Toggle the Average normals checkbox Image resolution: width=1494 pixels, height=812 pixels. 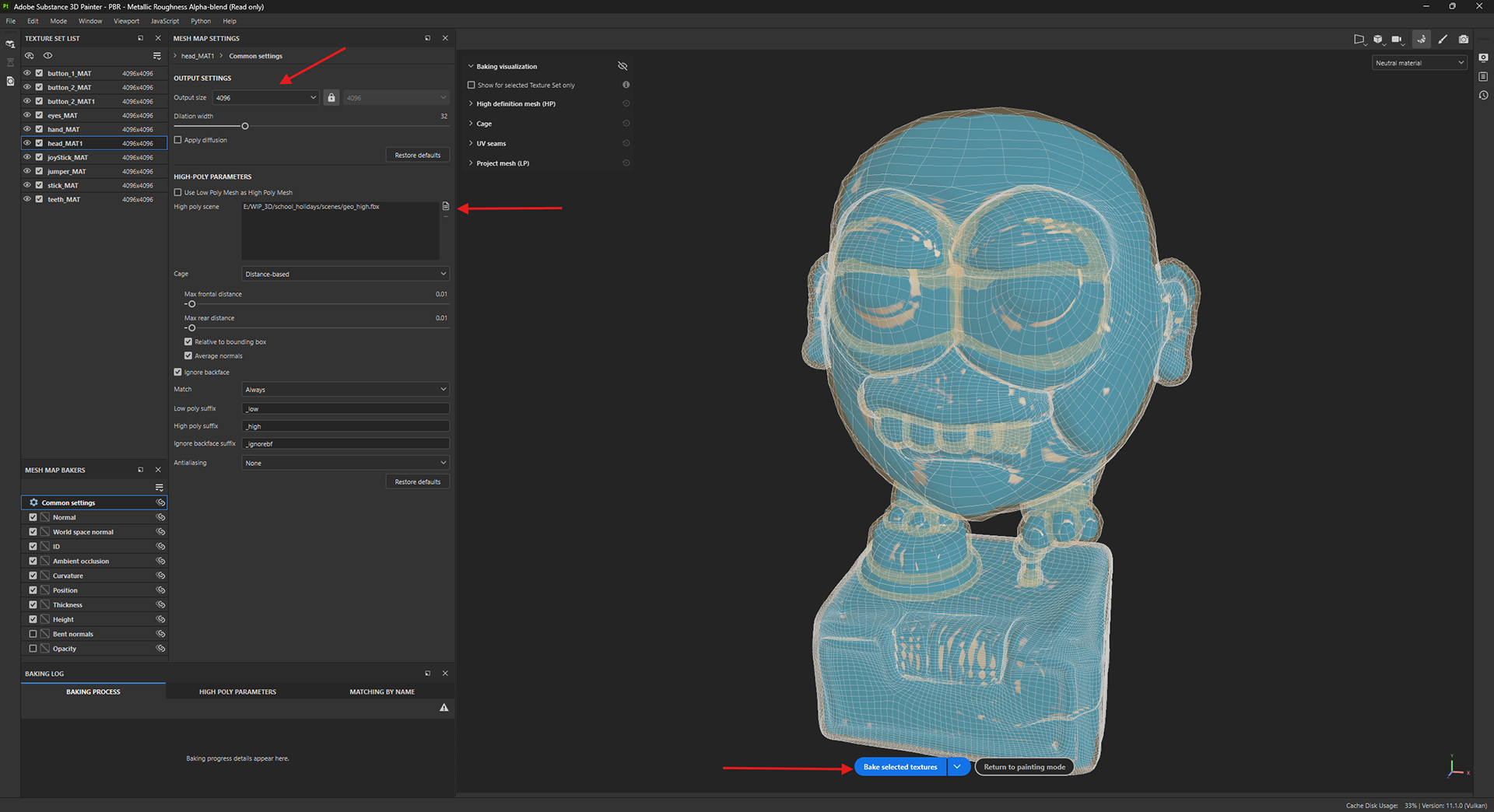[x=188, y=355]
